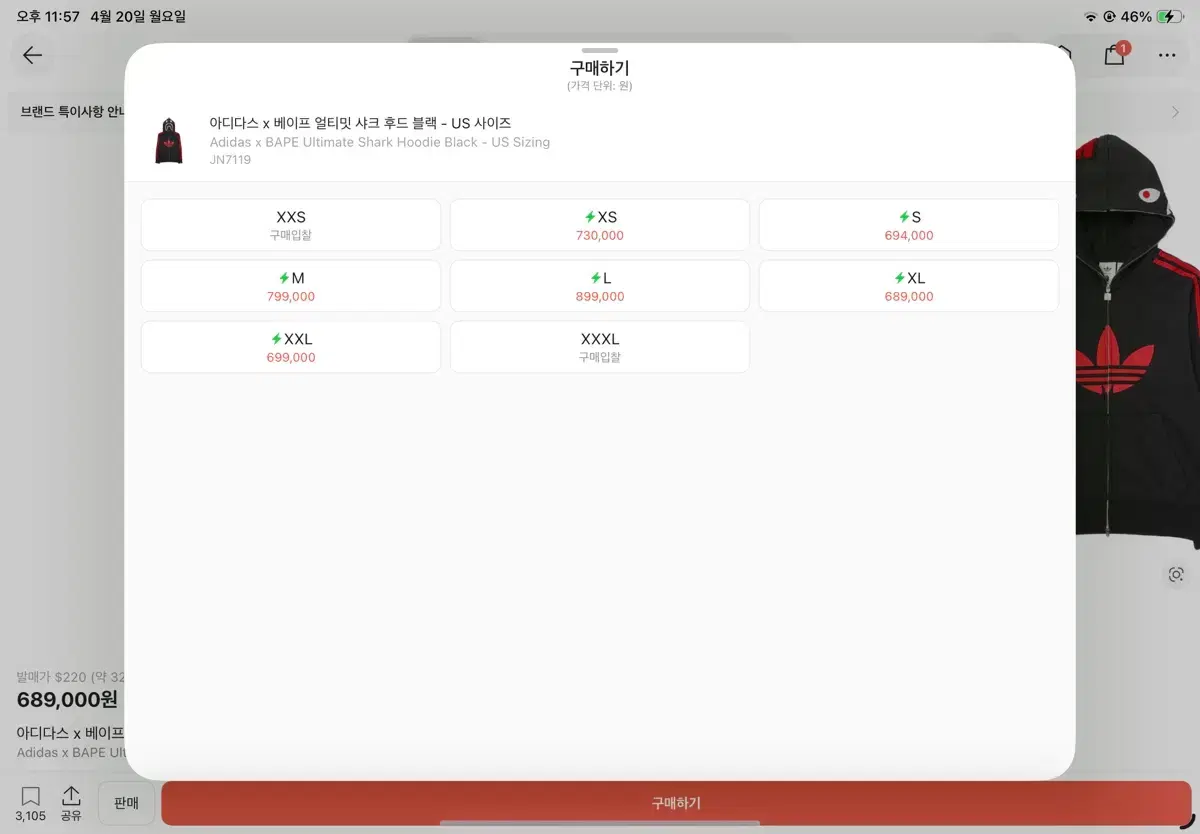1200x834 pixels.
Task: Expand the 브랜드 특이사항 안내 chevron
Action: [x=1175, y=112]
